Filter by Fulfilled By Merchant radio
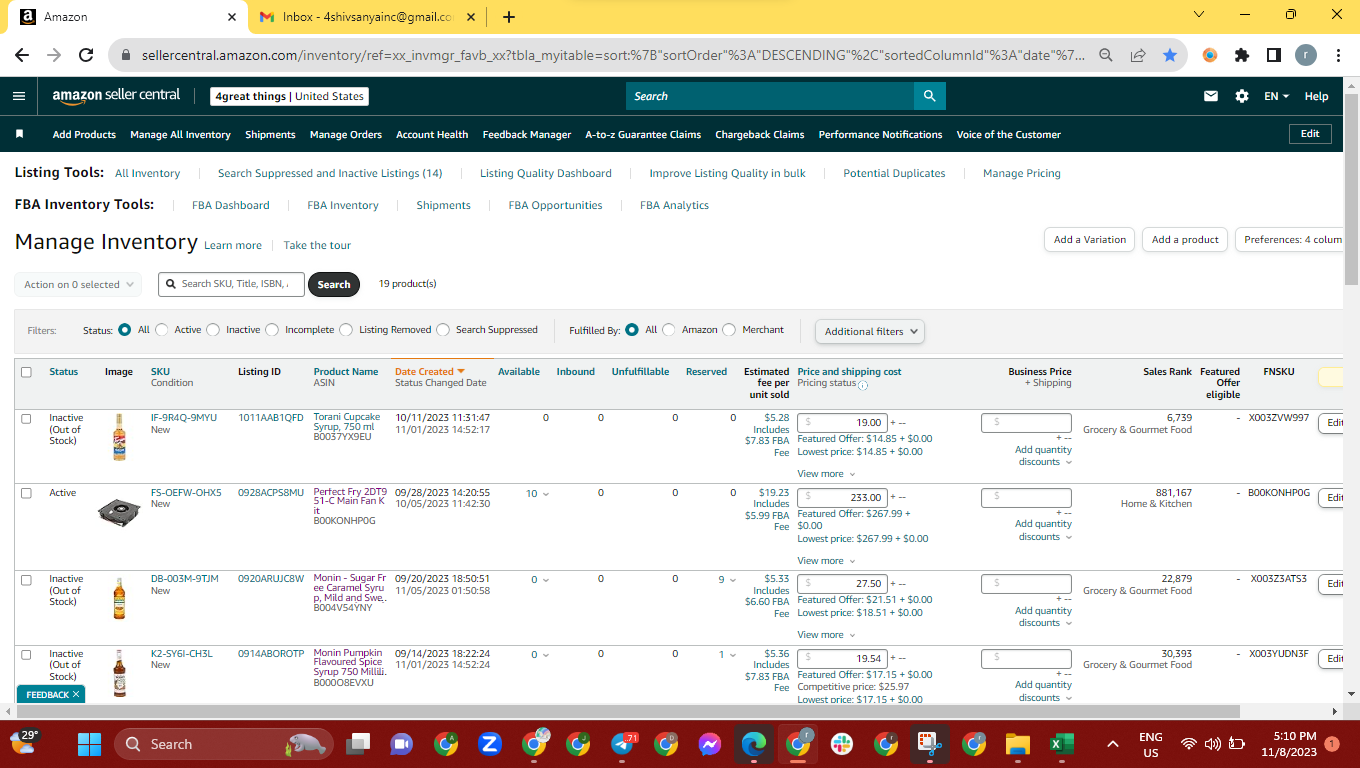Viewport: 1360px width, 768px height. (729, 330)
